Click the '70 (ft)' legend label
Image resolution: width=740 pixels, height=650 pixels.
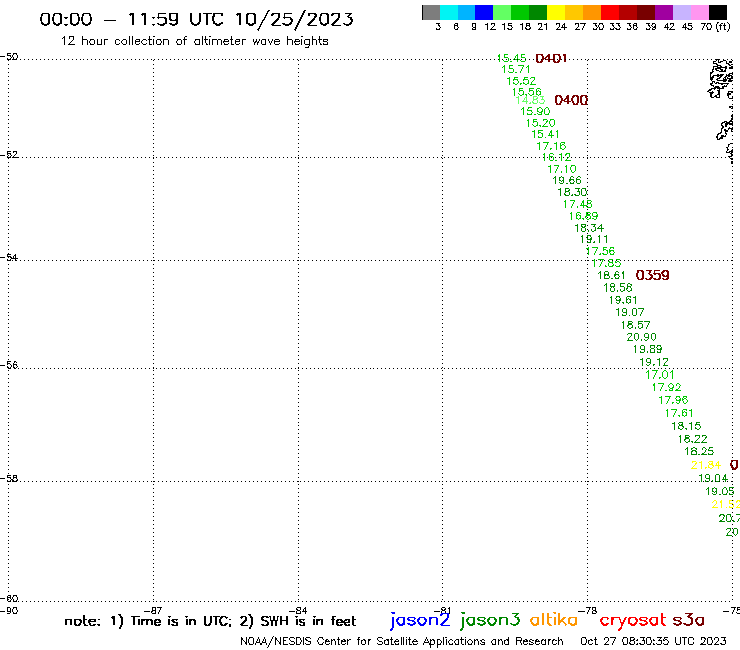(715, 27)
